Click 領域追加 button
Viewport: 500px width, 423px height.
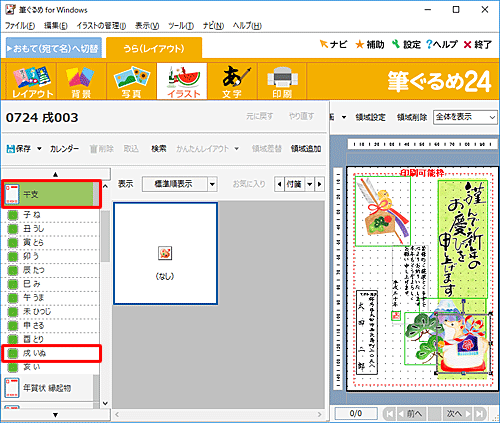[306, 149]
